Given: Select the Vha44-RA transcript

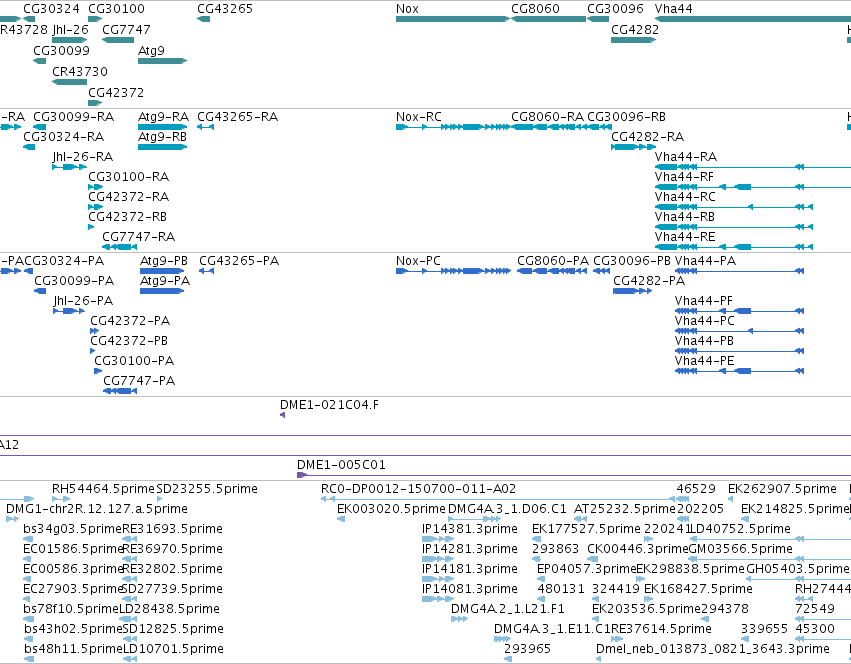Looking at the screenshot, I should 753,167.
